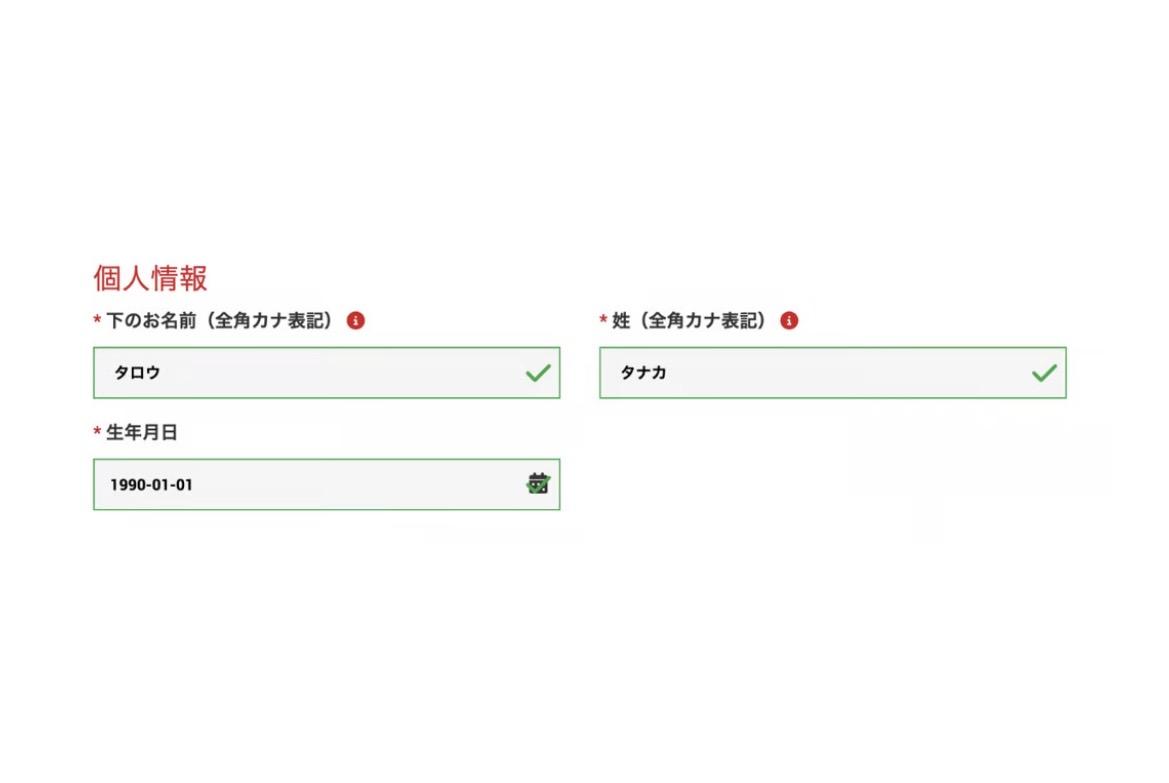Viewport: 1169px width, 783px height.
Task: Place cursor on the タロウ text
Action: point(138,373)
